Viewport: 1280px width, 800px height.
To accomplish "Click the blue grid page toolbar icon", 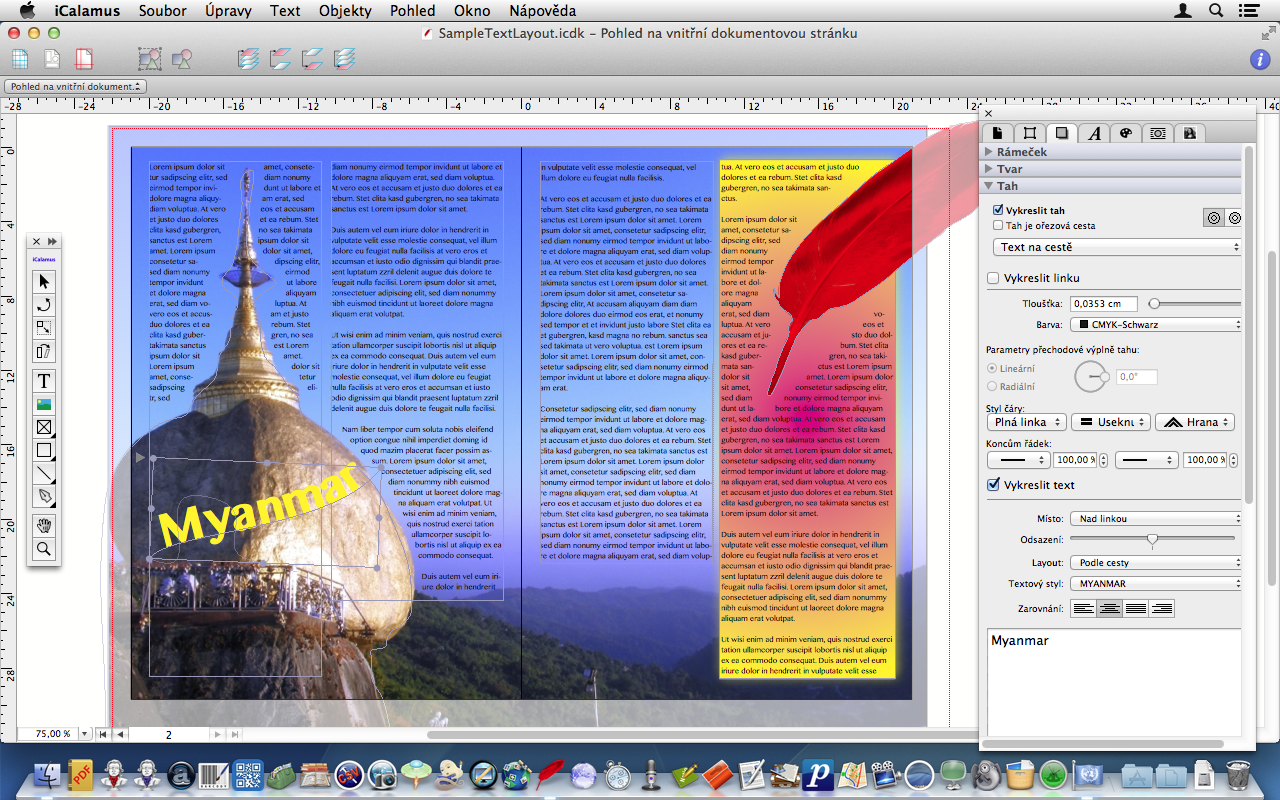I will (x=20, y=59).
